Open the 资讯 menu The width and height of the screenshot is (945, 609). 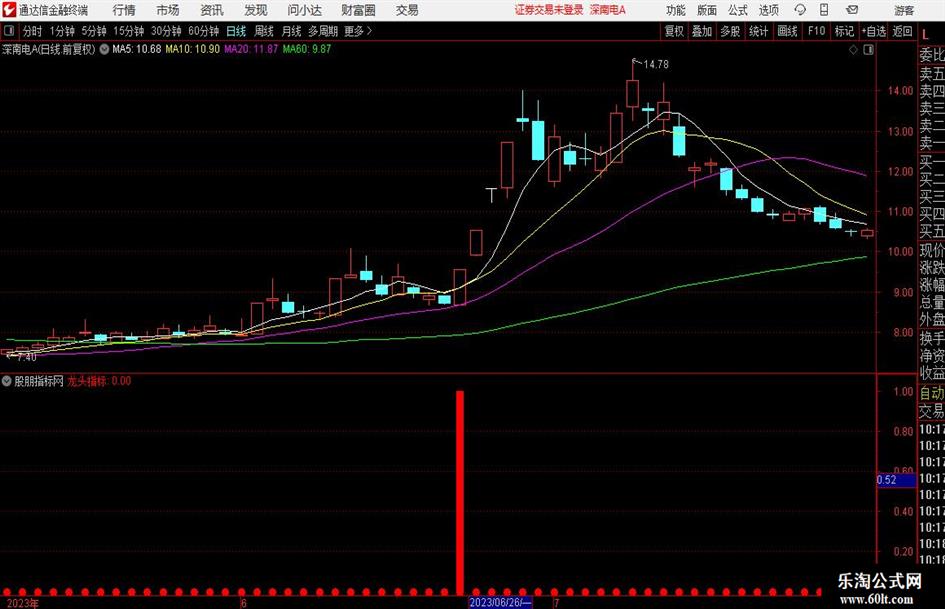[212, 10]
